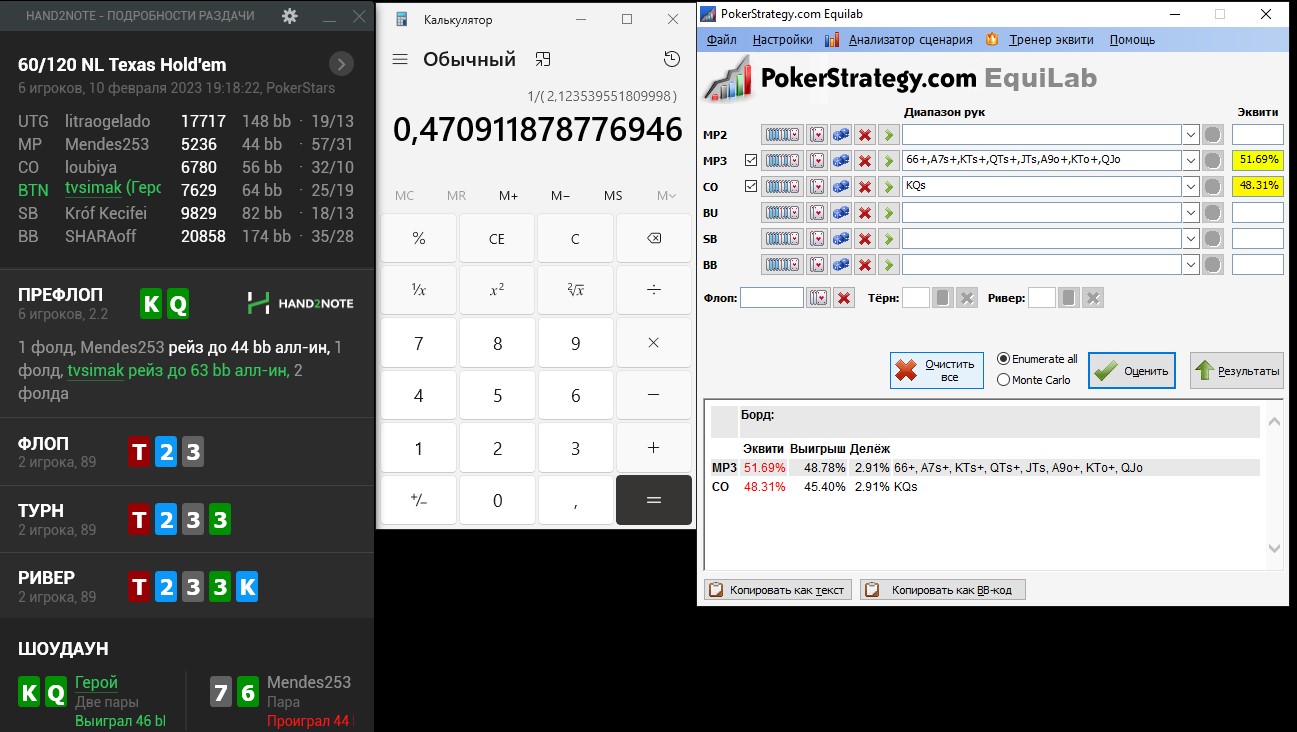1297x732 pixels.
Task: Open calculator memory list dropdown M
Action: pyautogui.click(x=666, y=196)
